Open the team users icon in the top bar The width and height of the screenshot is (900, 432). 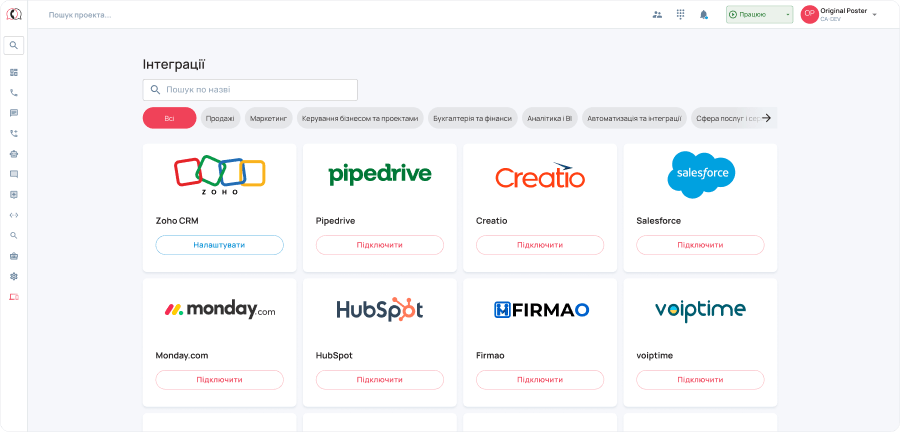tap(657, 14)
